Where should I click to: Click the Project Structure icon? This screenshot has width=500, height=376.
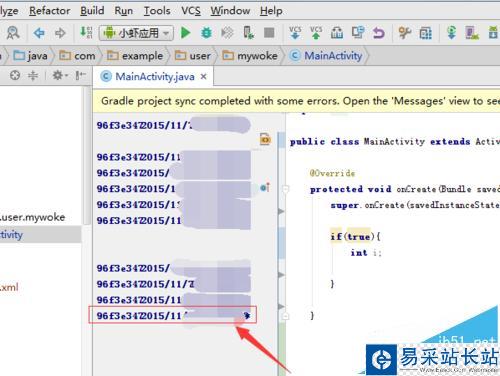(x=426, y=33)
